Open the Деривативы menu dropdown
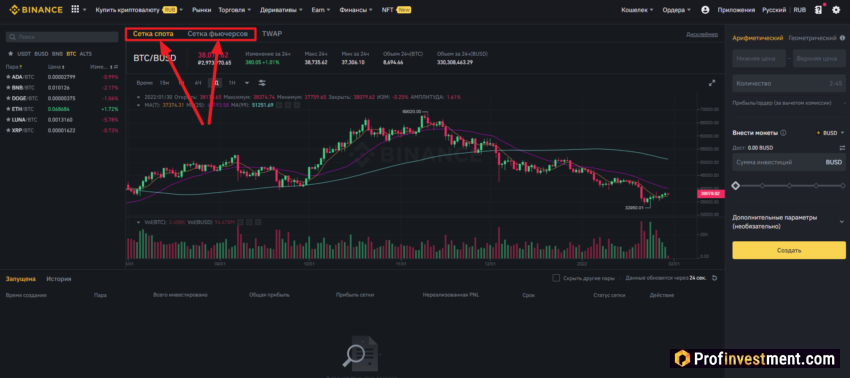This screenshot has width=850, height=378. click(281, 10)
